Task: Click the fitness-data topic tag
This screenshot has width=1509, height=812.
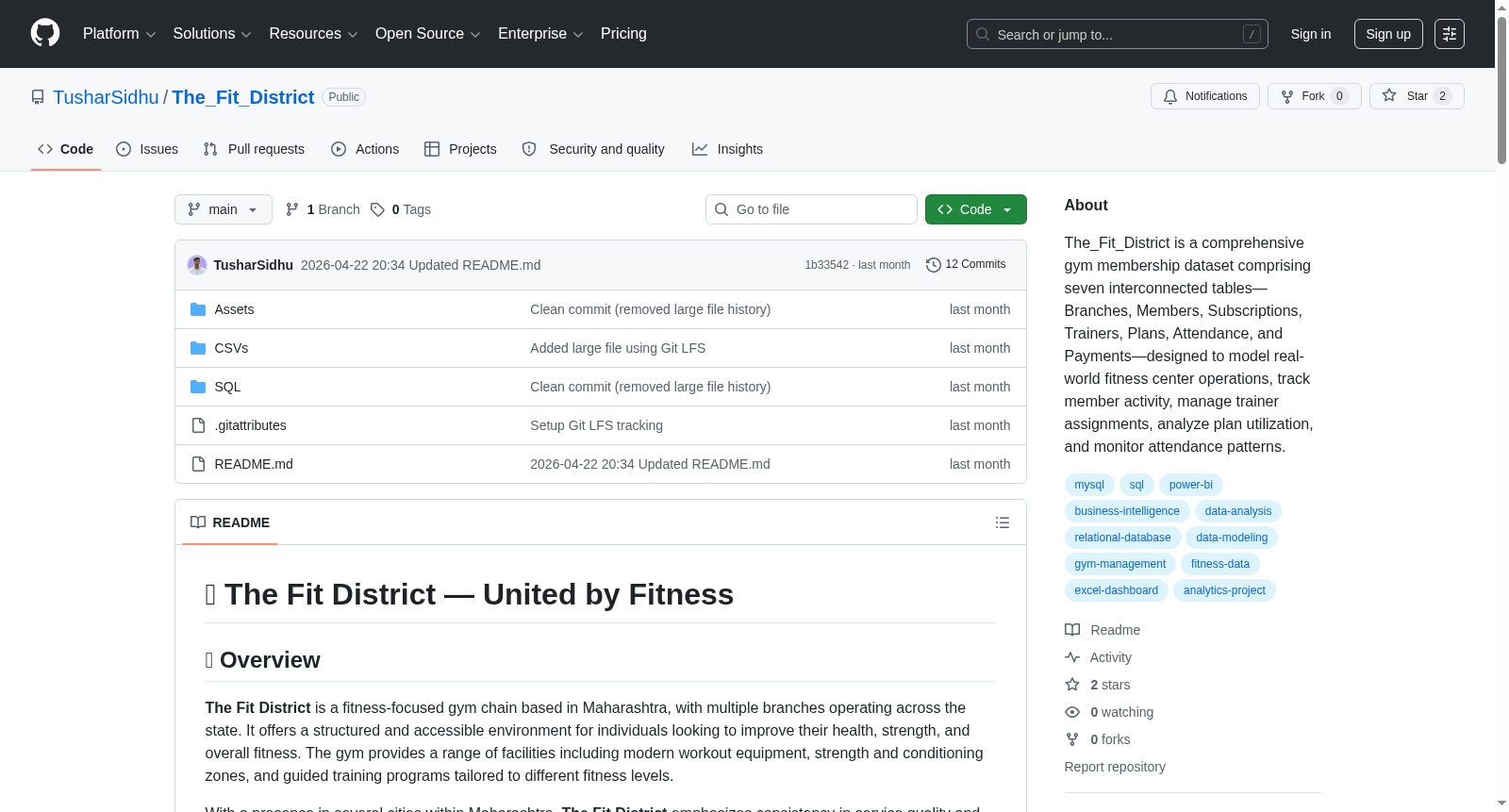Action: coord(1220,564)
